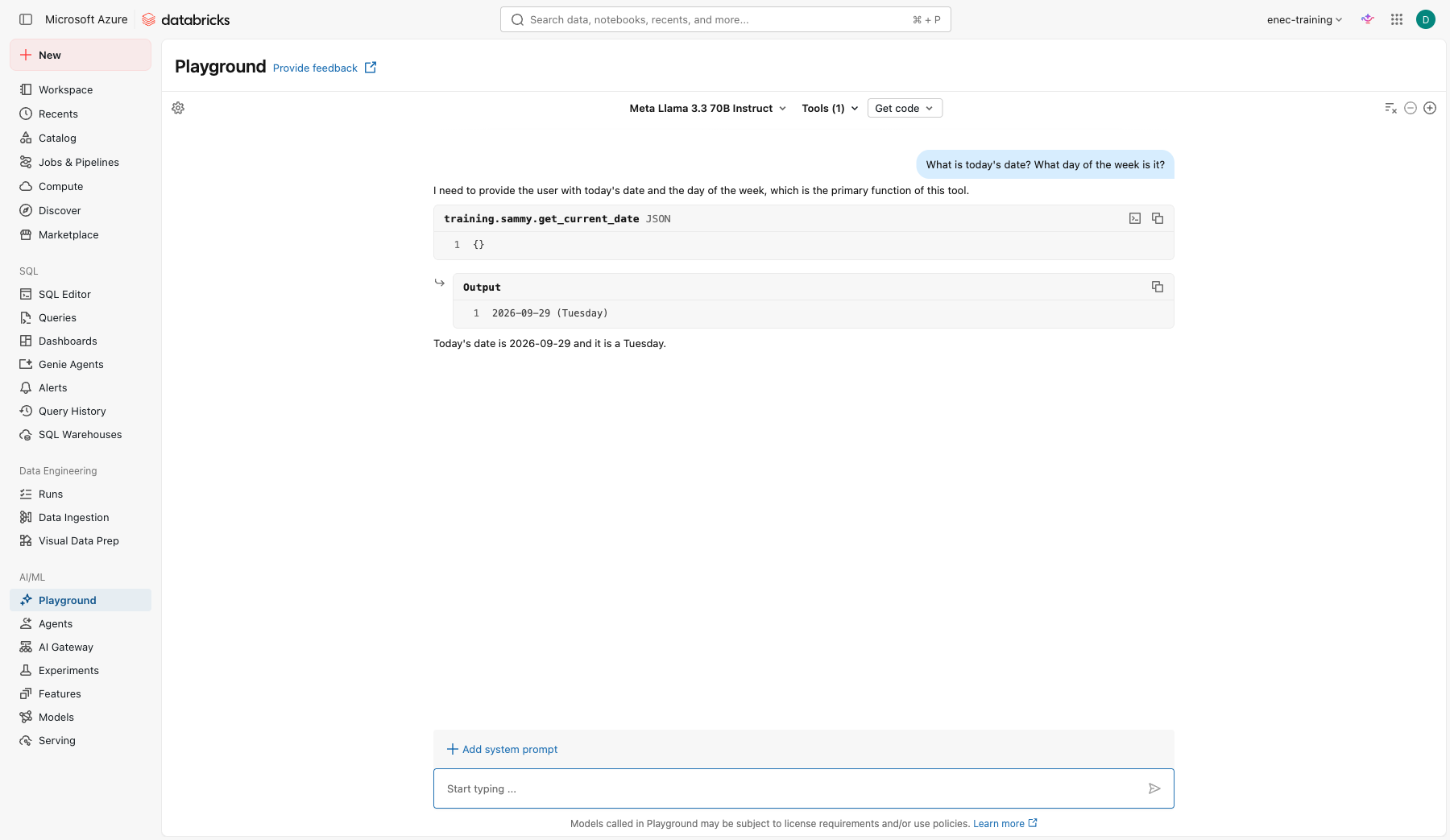Viewport: 1450px width, 840px height.
Task: Click Provide feedback link
Action: (x=315, y=68)
